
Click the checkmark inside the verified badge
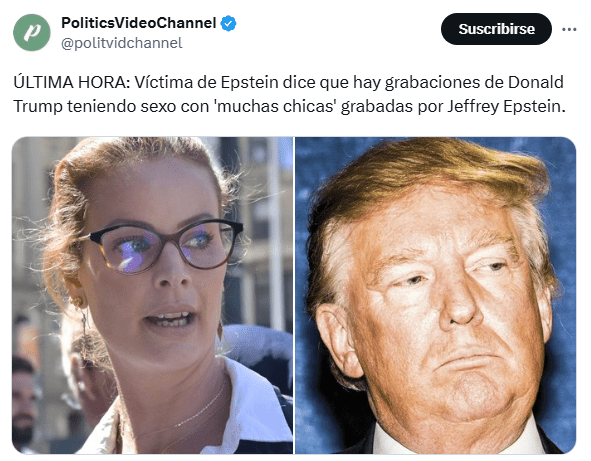pos(228,23)
